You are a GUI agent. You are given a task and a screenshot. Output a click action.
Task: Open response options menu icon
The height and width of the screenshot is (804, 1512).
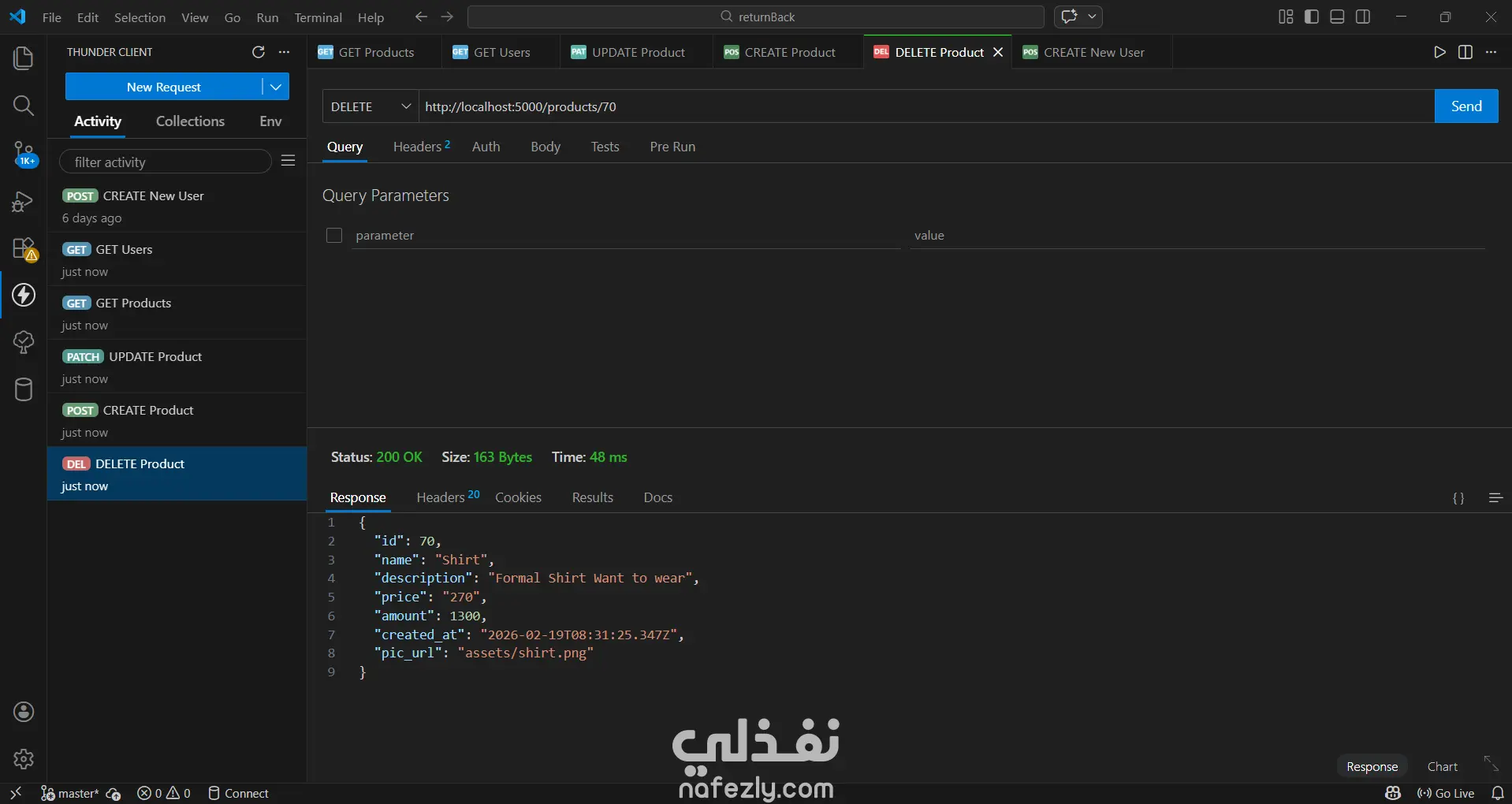(1495, 498)
